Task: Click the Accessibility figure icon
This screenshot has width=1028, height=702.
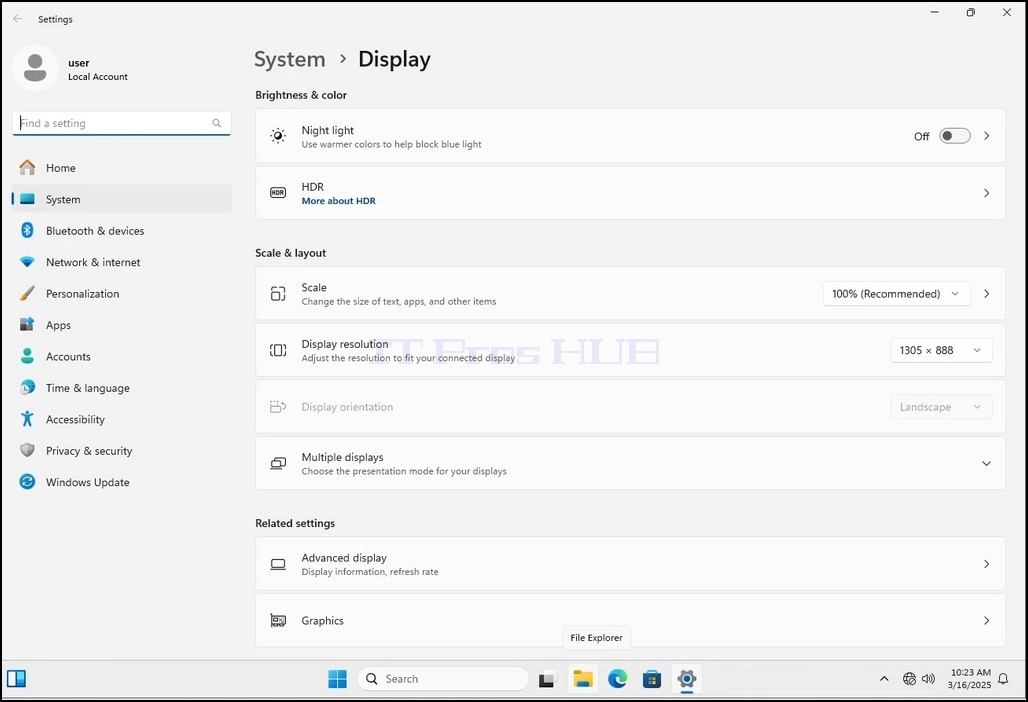Action: coord(27,419)
